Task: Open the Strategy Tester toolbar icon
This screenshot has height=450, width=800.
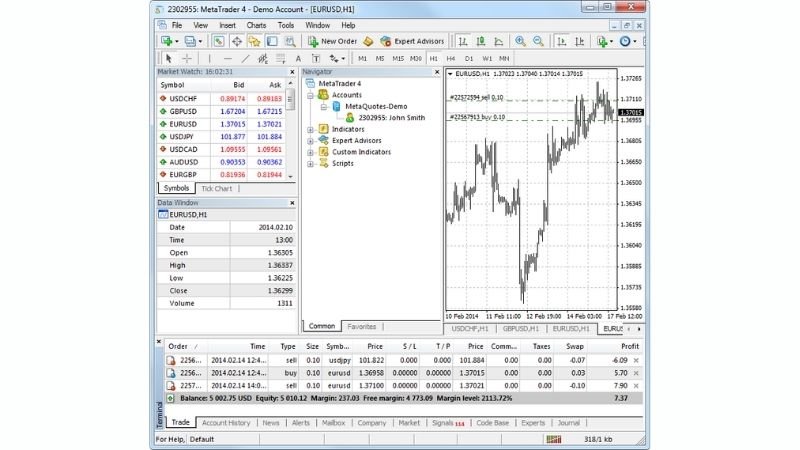Action: click(x=290, y=41)
